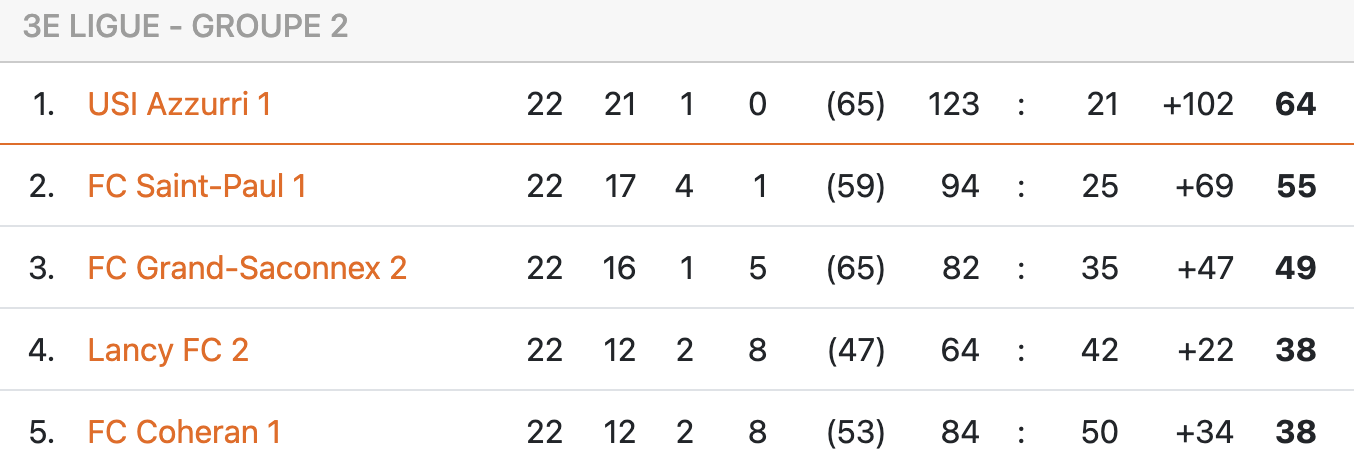Click the +34 goal difference for FC Coheran 1
Screen dimensions: 1354x466
(x=1205, y=432)
